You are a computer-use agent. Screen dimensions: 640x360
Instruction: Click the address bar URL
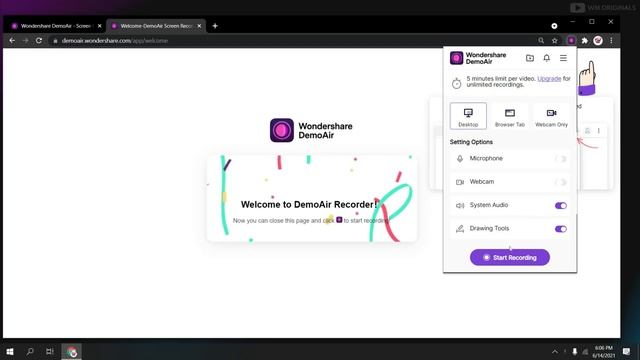(x=115, y=40)
